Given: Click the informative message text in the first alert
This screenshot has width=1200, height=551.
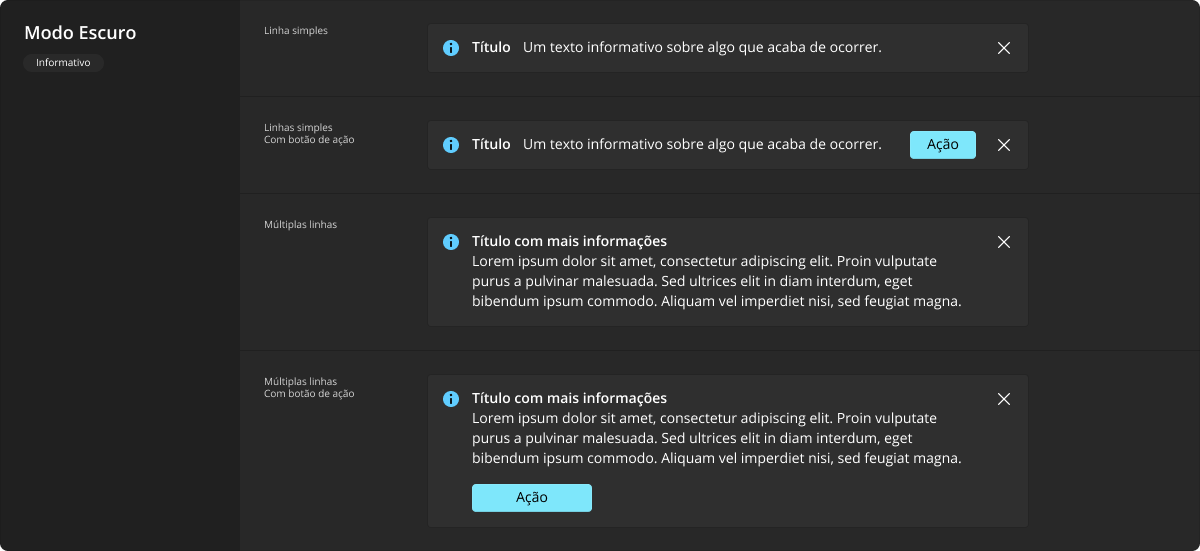Looking at the screenshot, I should pos(702,48).
